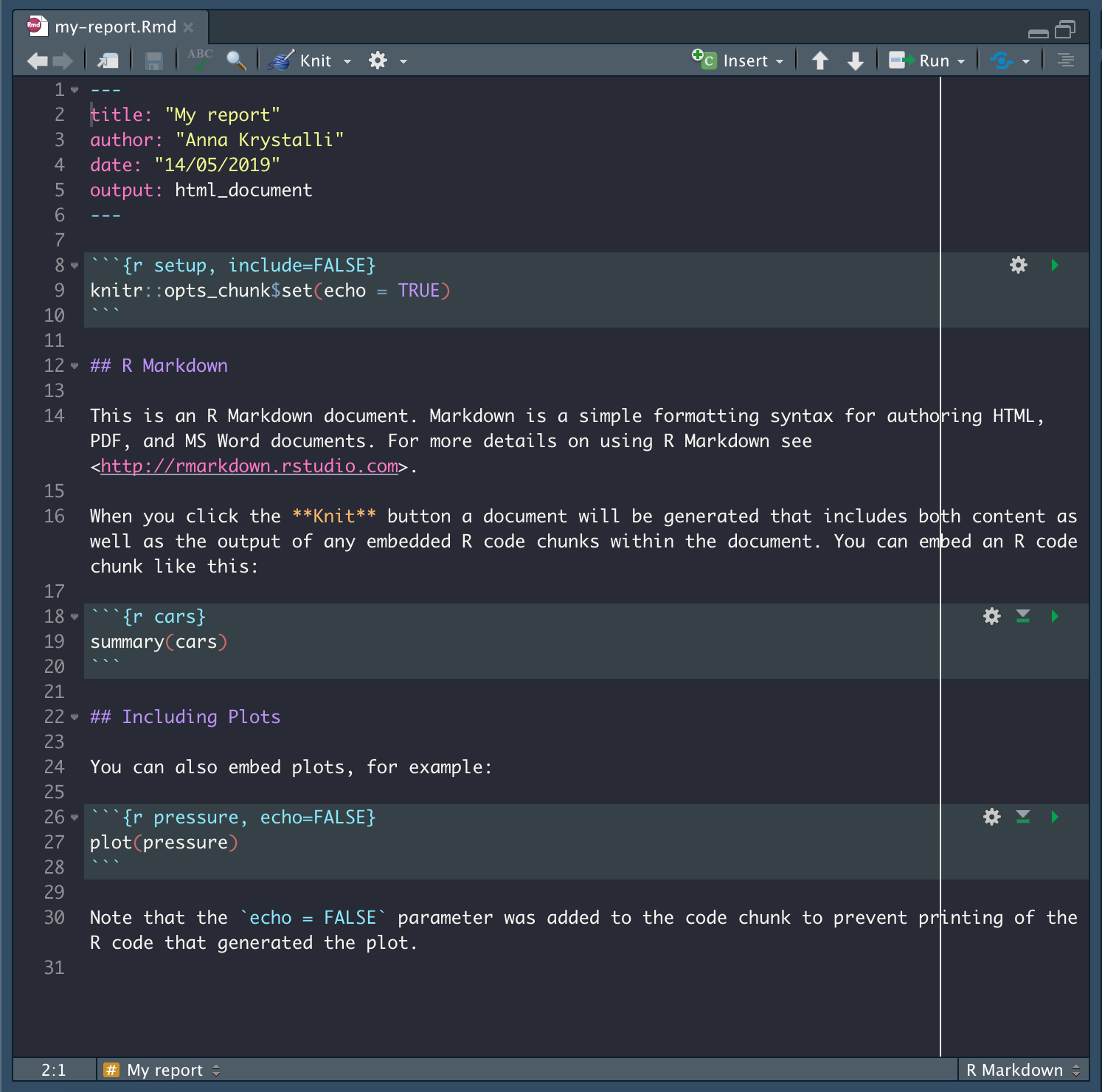Close the my-report.Rmd tab
This screenshot has height=1092, width=1102.
[189, 27]
